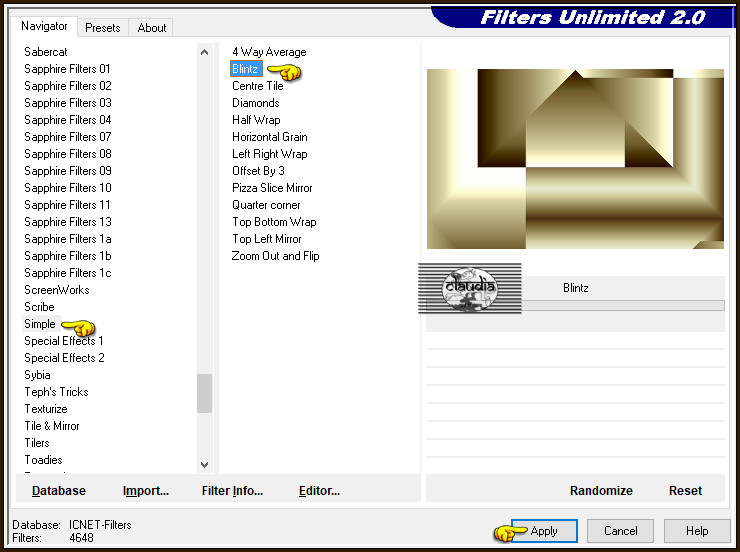Click the filter preview image
The width and height of the screenshot is (740, 552).
point(575,159)
